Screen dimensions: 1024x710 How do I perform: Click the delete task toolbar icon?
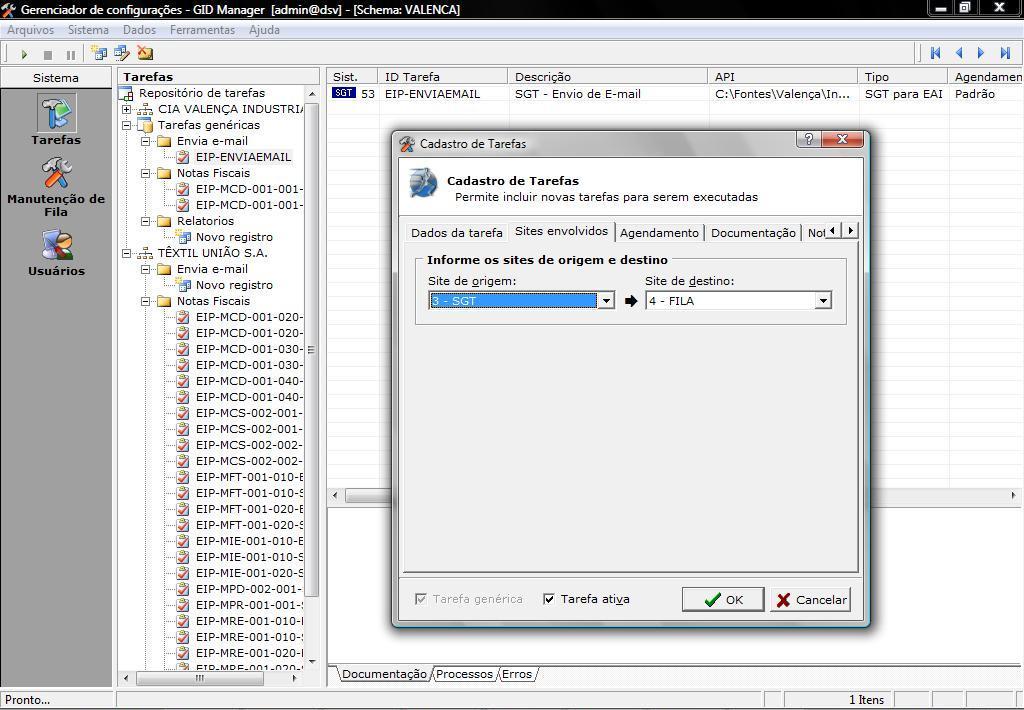(x=145, y=53)
